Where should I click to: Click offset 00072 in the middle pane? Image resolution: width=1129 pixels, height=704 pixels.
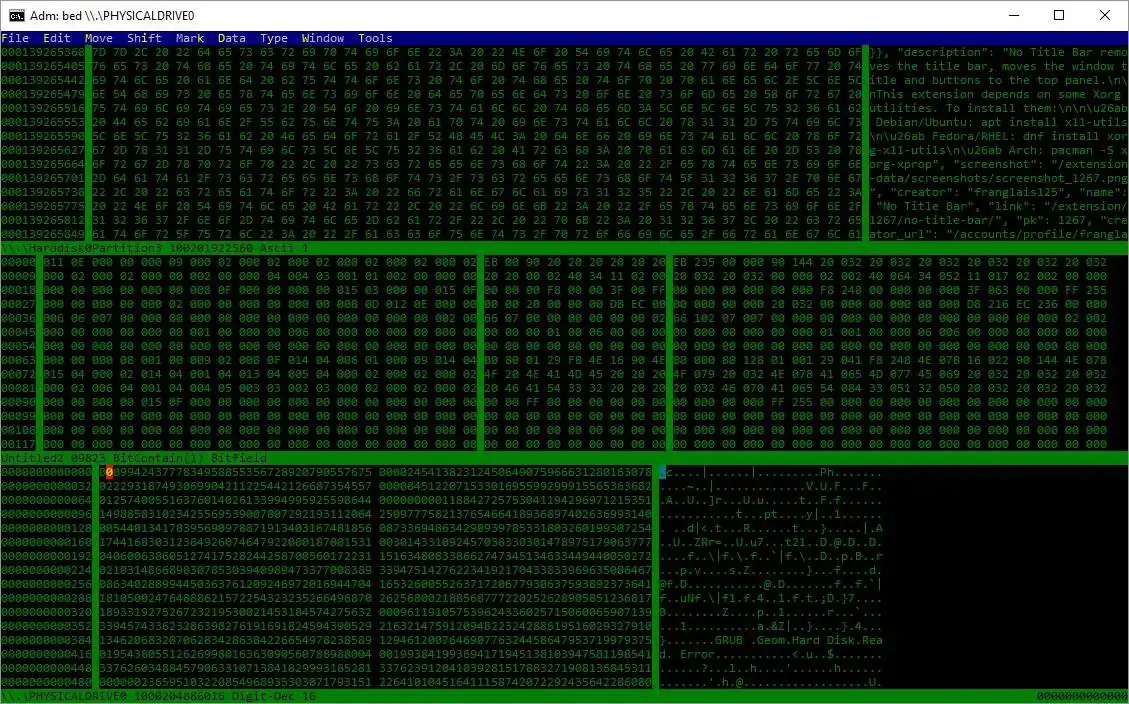pyautogui.click(x=19, y=374)
